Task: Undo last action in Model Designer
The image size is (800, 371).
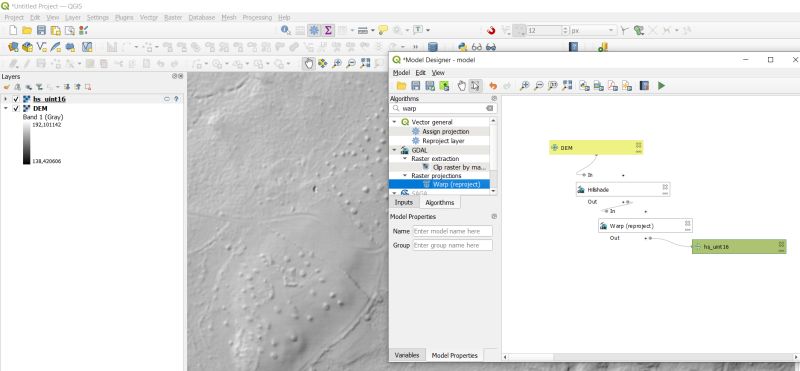Action: 493,86
